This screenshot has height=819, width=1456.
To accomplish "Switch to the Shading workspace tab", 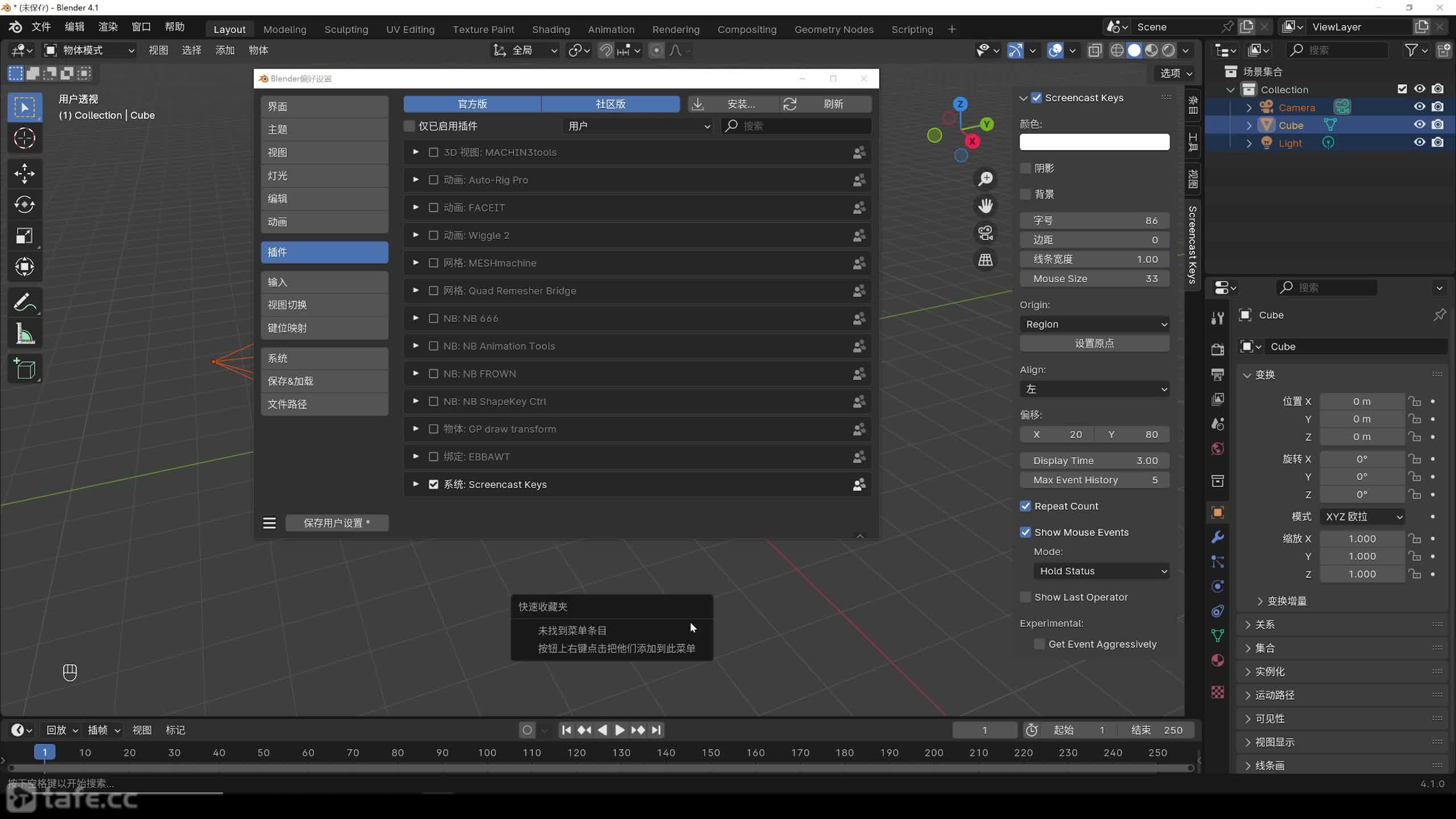I will click(551, 29).
